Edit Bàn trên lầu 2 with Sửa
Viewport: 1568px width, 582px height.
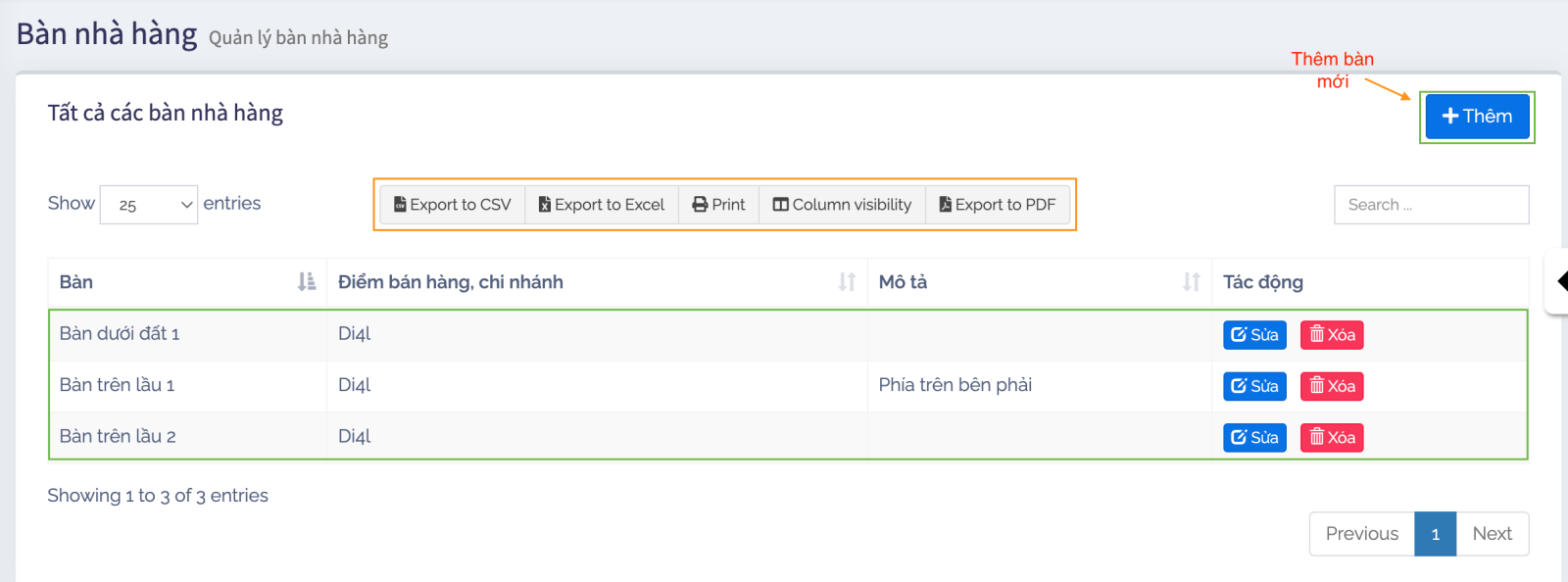(1254, 438)
